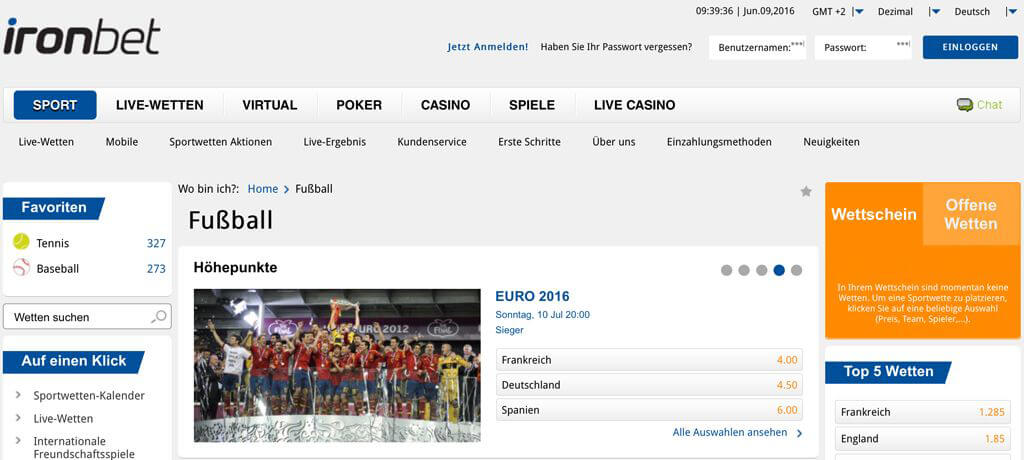Switch to the Wettschein tab
Screen dimensions: 1024x460
874,214
